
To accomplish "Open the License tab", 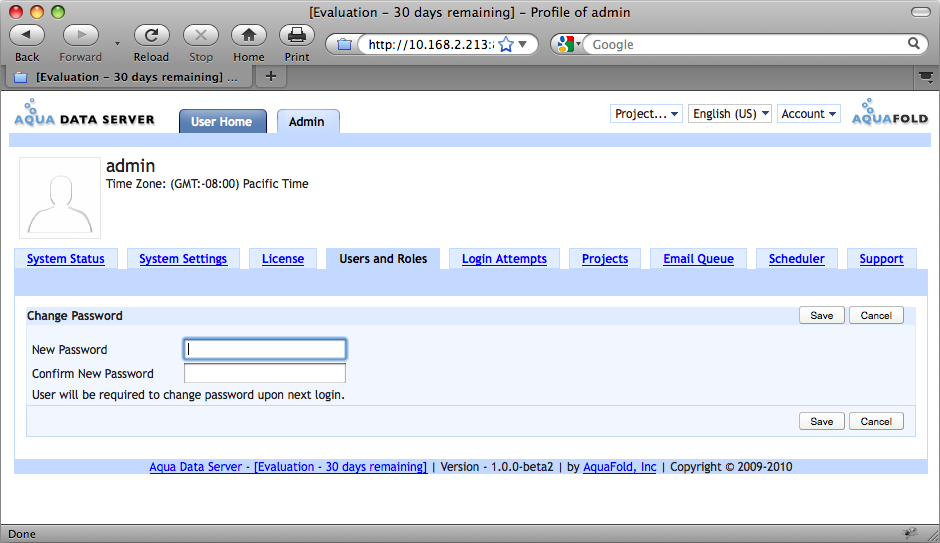I will (283, 259).
